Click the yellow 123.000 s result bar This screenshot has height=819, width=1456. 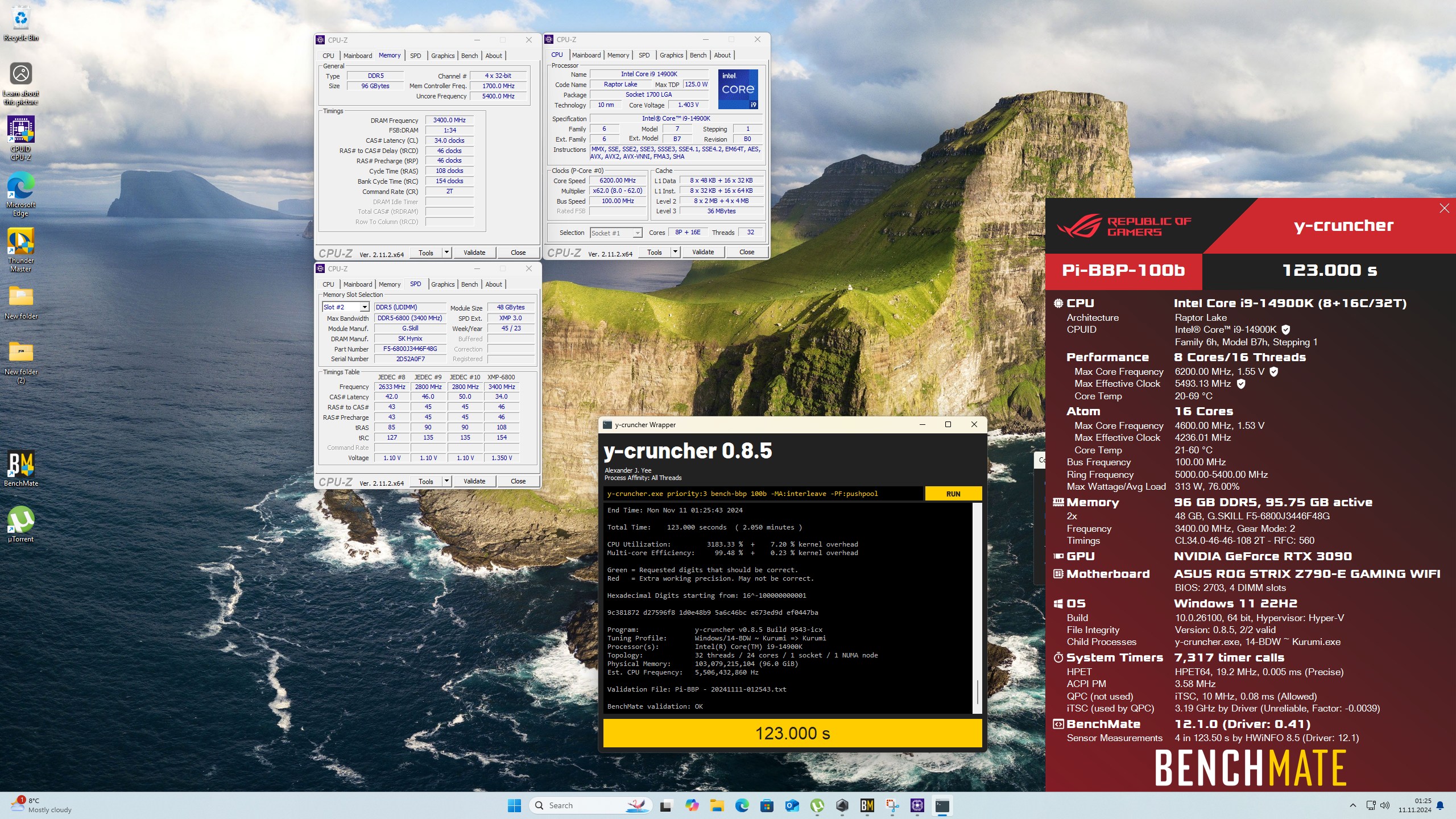tap(792, 733)
